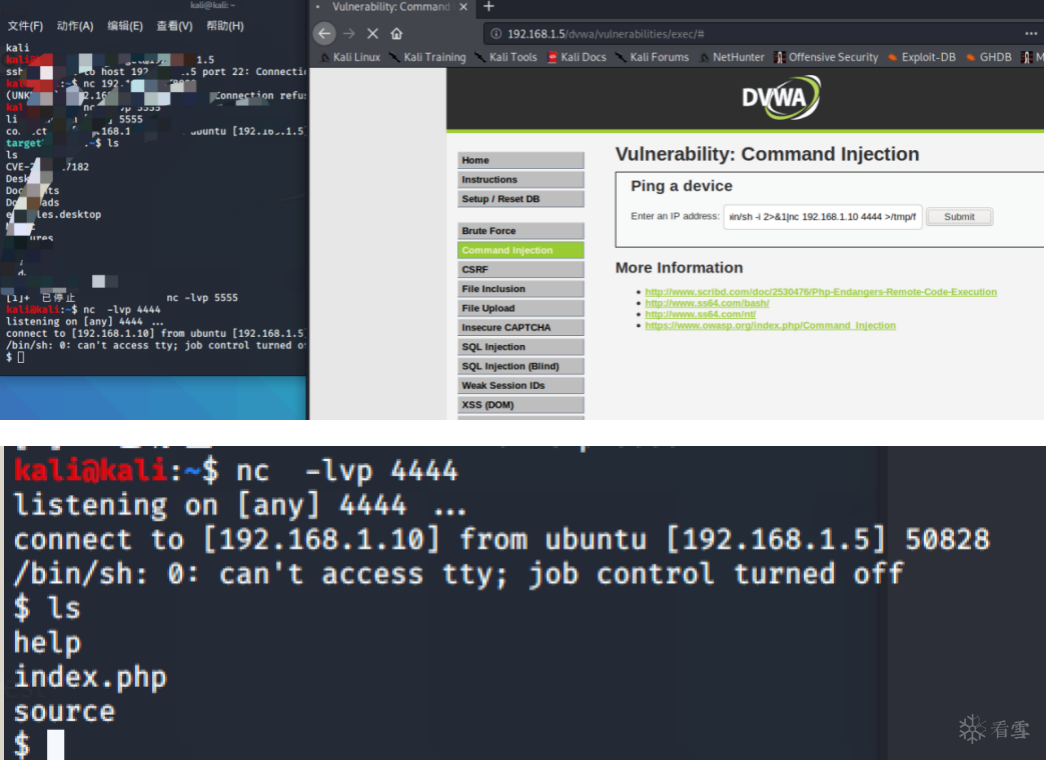Open Exploit-DB bookmark
This screenshot has height=760, width=1048.
922,57
